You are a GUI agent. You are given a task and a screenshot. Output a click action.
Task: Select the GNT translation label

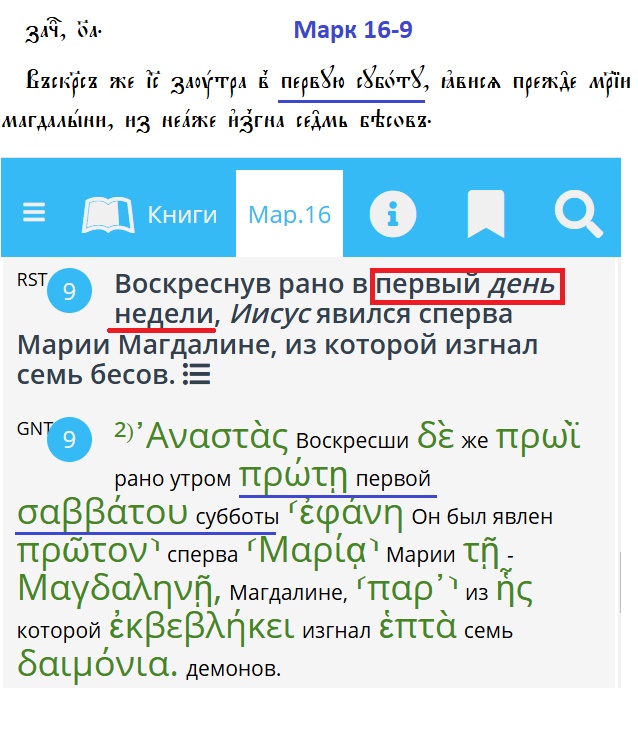pos(34,428)
